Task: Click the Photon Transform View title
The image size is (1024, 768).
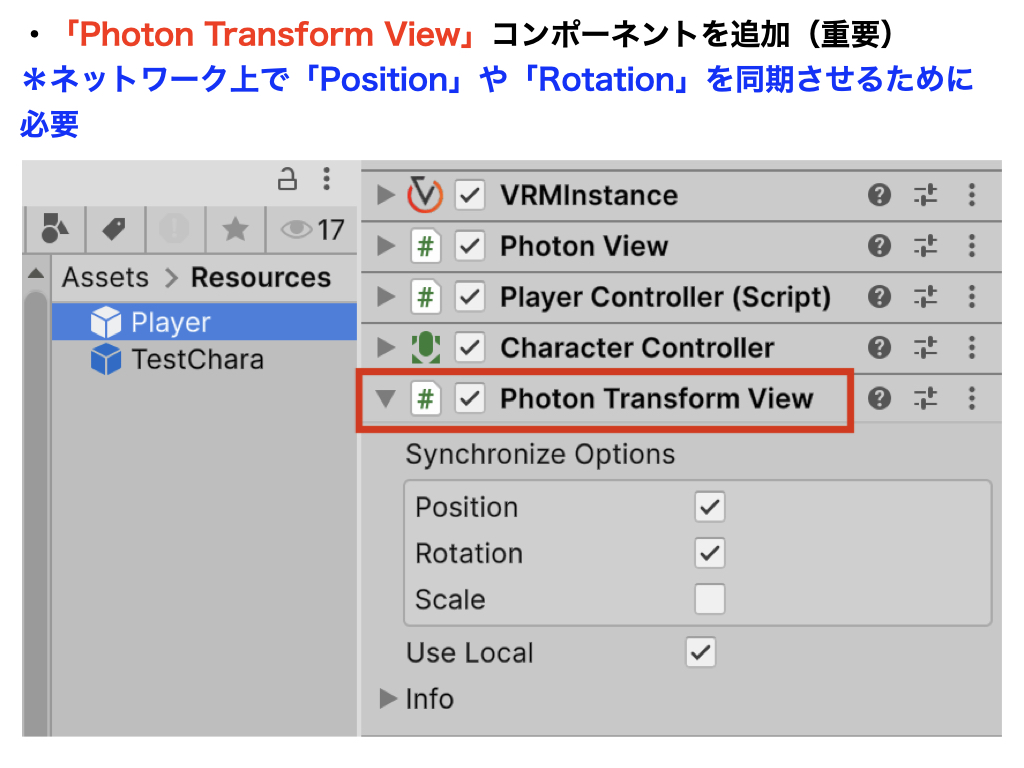Action: pyautogui.click(x=656, y=398)
